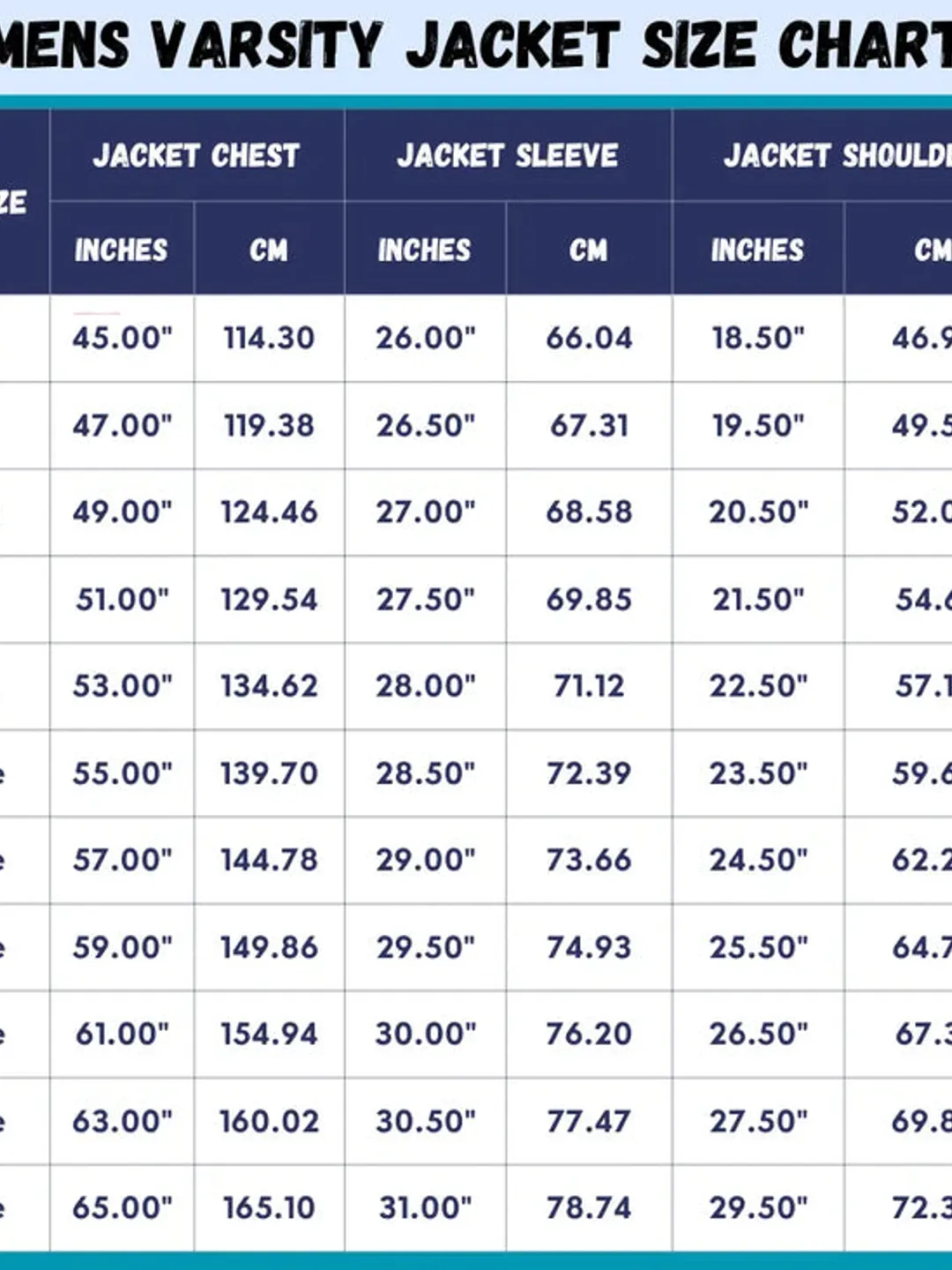Click the chest value 53.00" cell
This screenshot has height=1270, width=952.
(122, 686)
